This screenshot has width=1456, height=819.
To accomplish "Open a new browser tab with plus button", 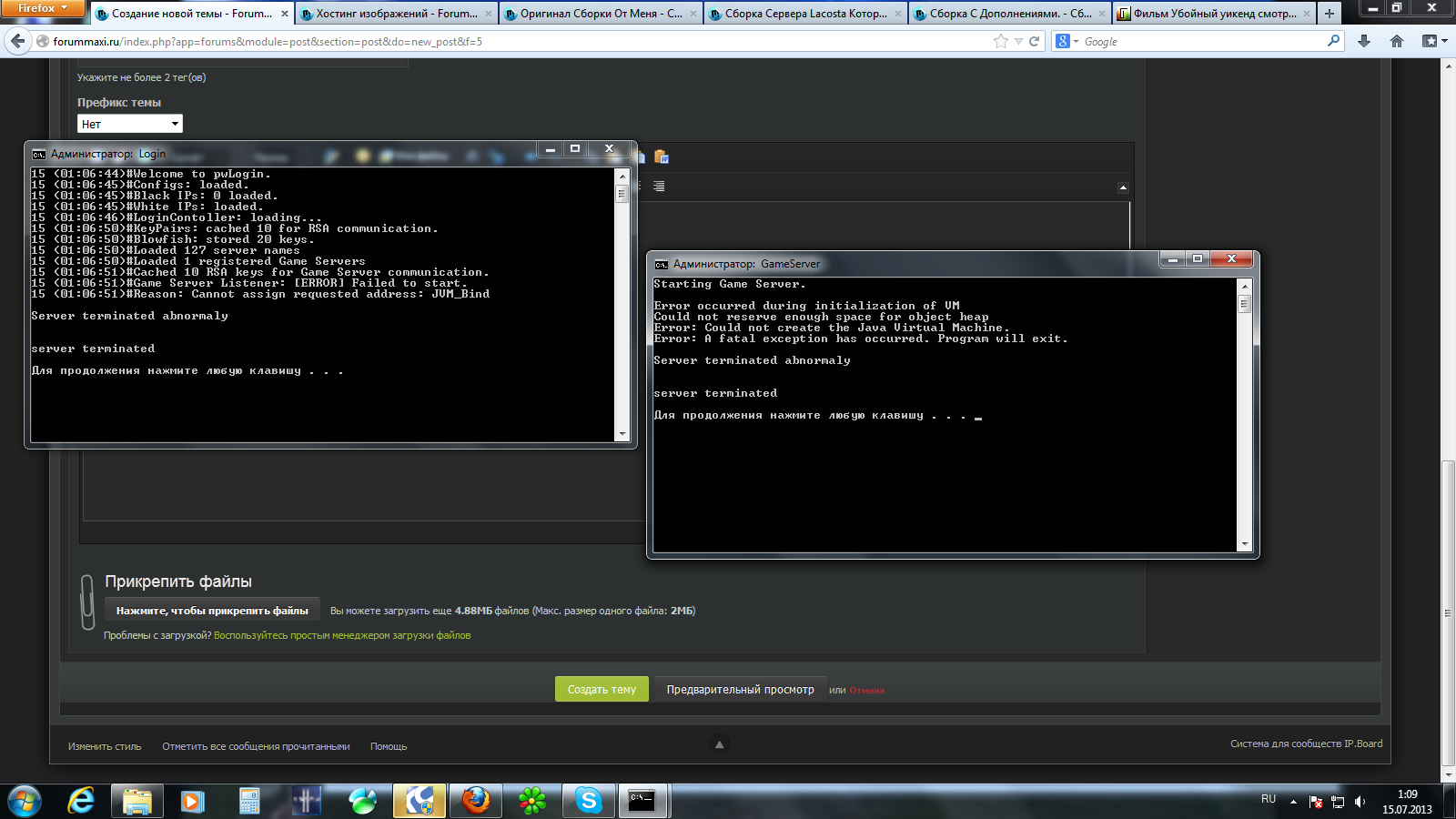I will (x=1330, y=14).
